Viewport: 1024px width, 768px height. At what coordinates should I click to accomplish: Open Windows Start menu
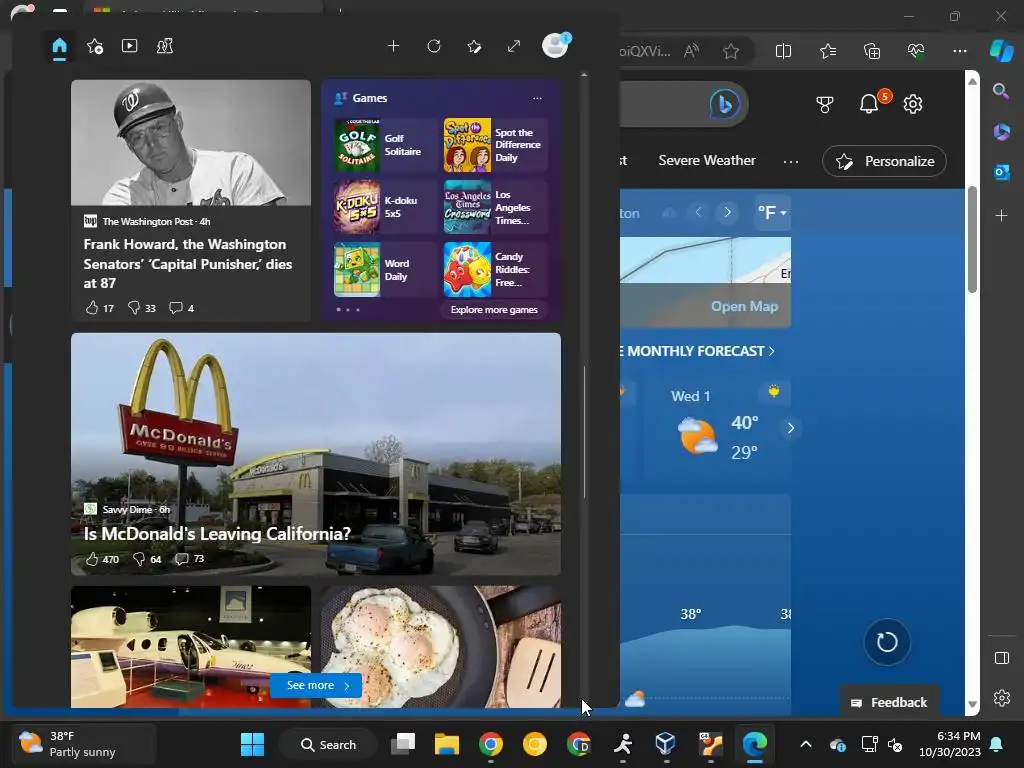click(x=252, y=744)
